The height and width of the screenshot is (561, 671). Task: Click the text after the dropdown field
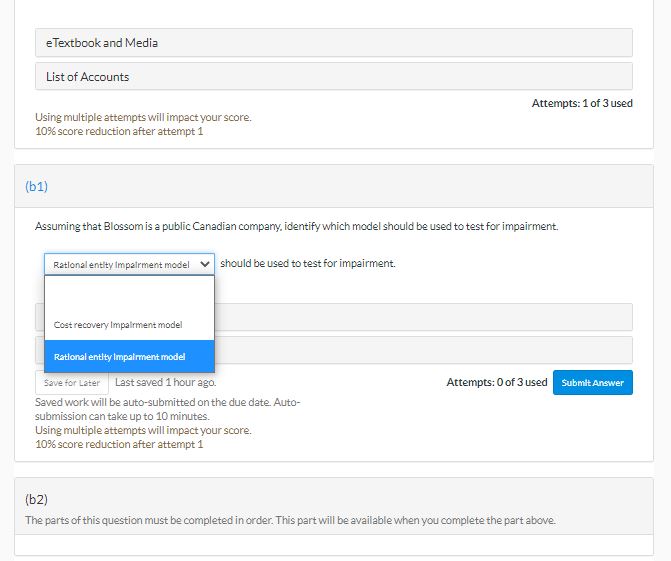pos(307,264)
